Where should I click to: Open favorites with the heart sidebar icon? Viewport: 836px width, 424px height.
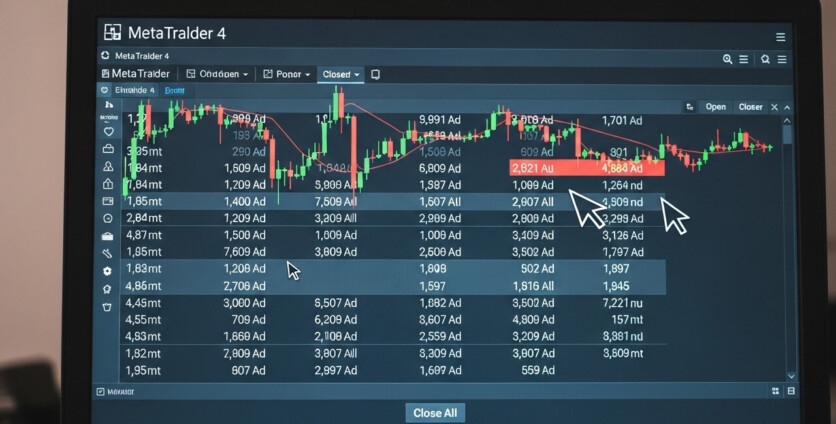(x=108, y=131)
